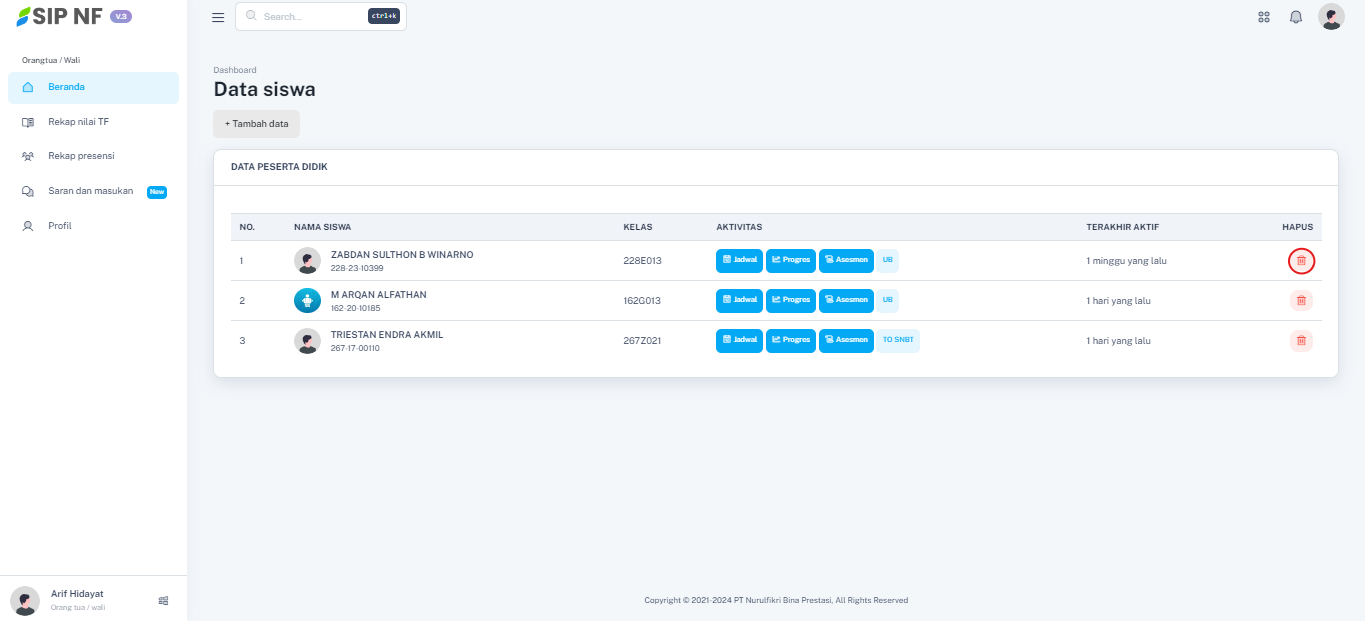Open Asesmen for Triestan Endra Akmil
The image size is (1365, 621).
(846, 340)
